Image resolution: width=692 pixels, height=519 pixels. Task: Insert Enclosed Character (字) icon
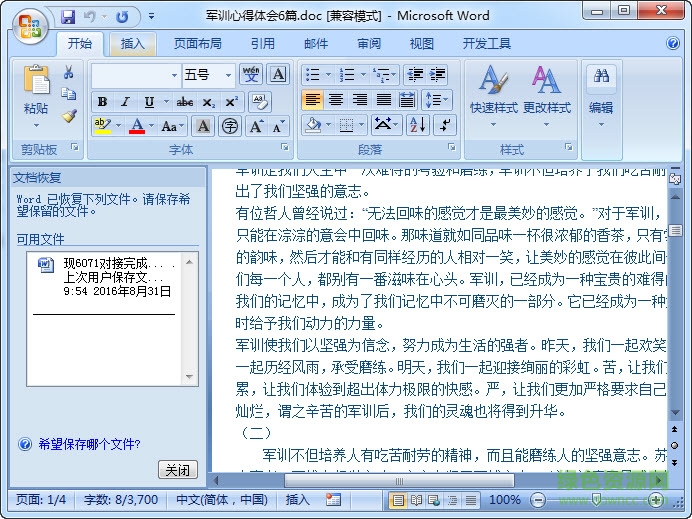click(x=229, y=127)
